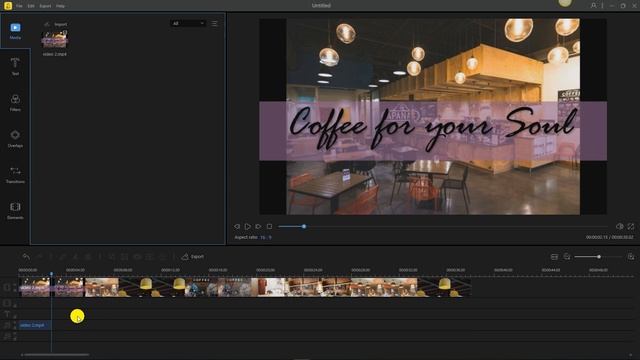Click the audio track music icon
640x360 pixels.
tap(7, 325)
